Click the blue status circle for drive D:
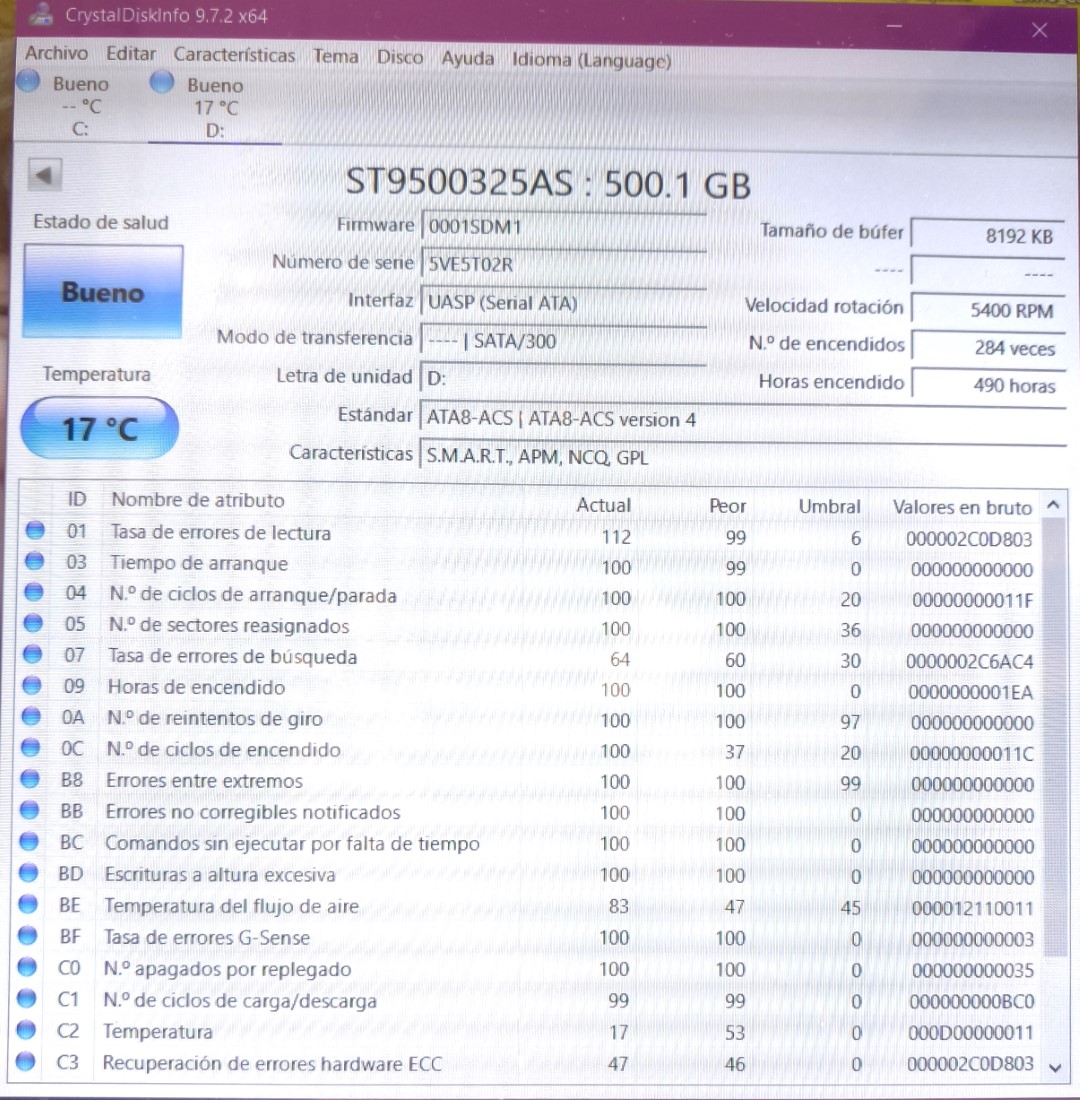The image size is (1080, 1100). click(161, 82)
